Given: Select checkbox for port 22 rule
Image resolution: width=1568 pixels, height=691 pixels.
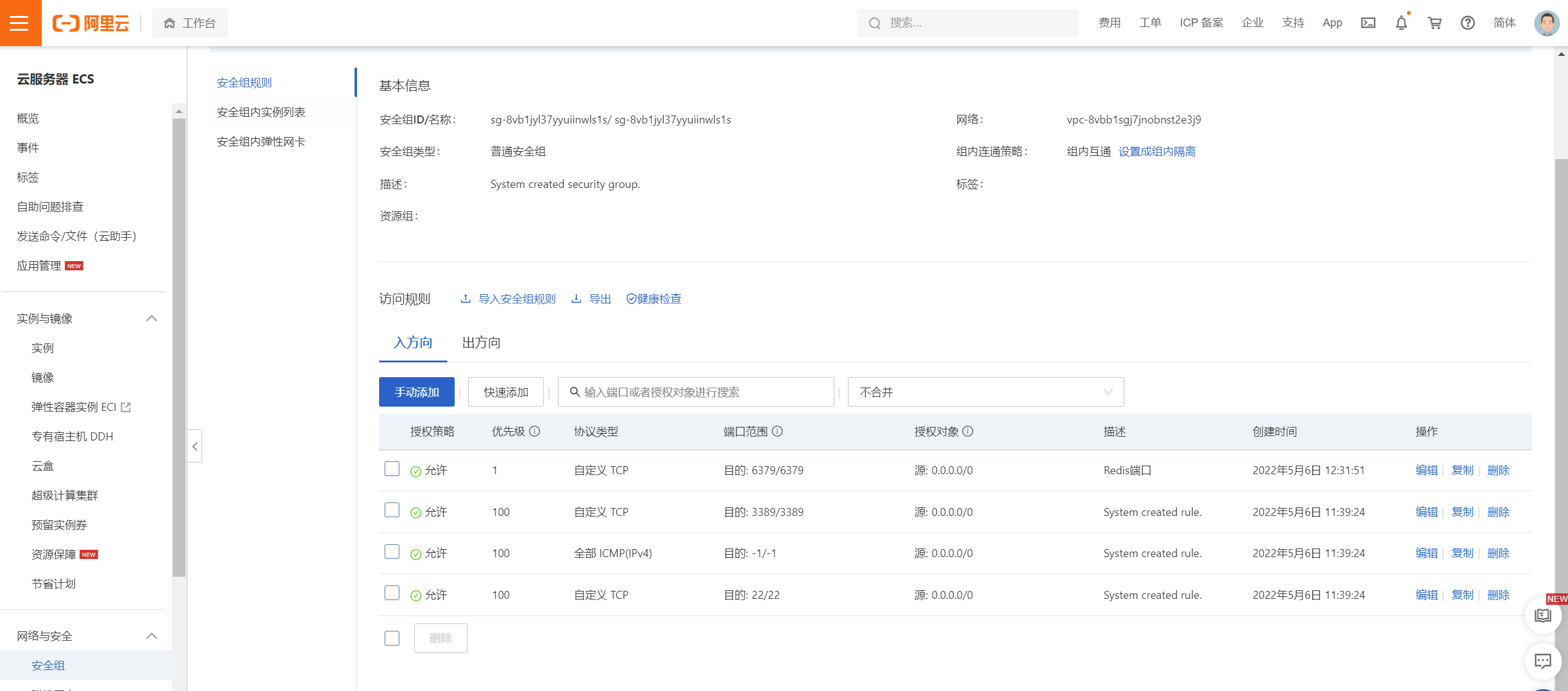Looking at the screenshot, I should (392, 593).
